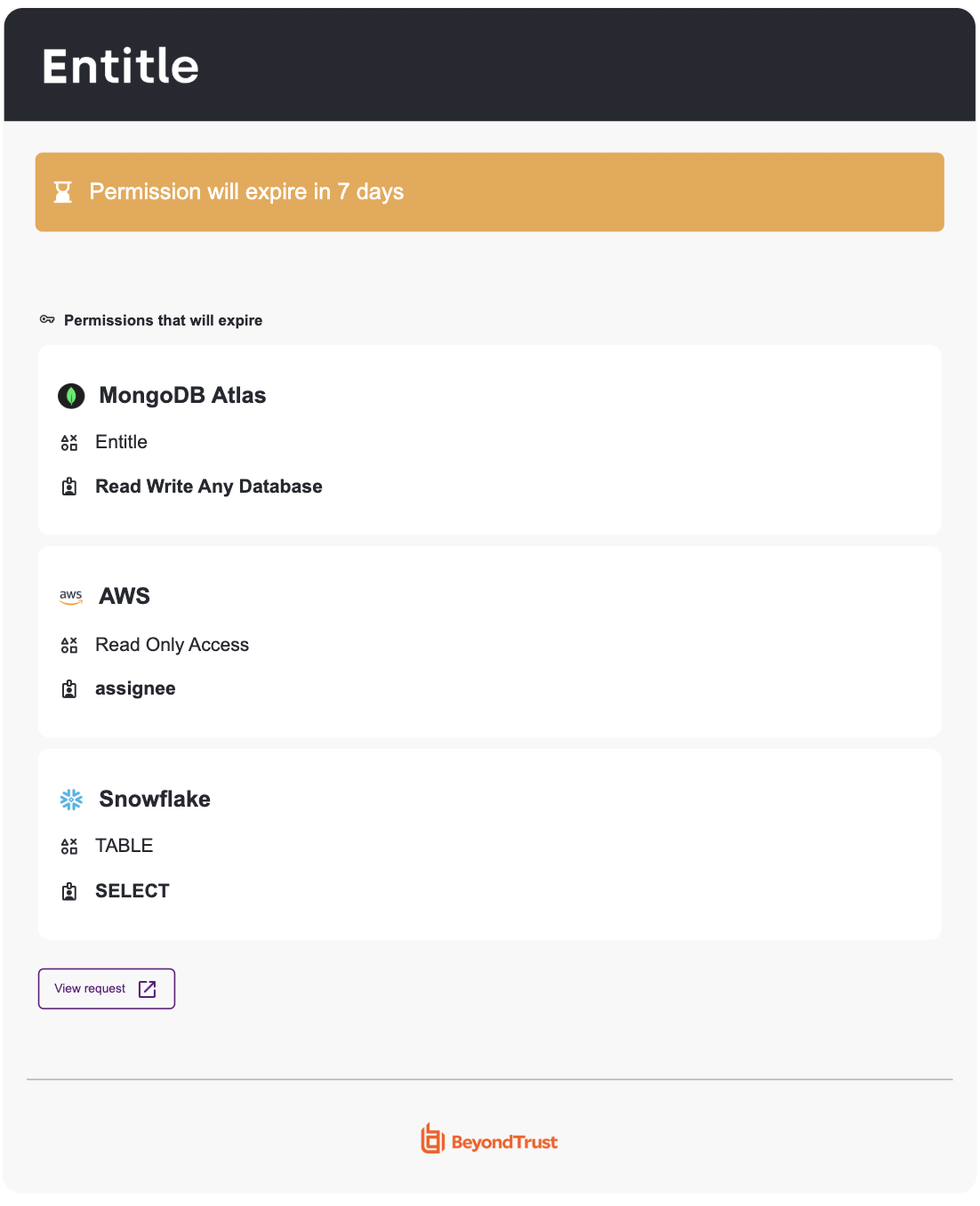
Task: Click the role badge icon beside SELECT
Action: [69, 891]
